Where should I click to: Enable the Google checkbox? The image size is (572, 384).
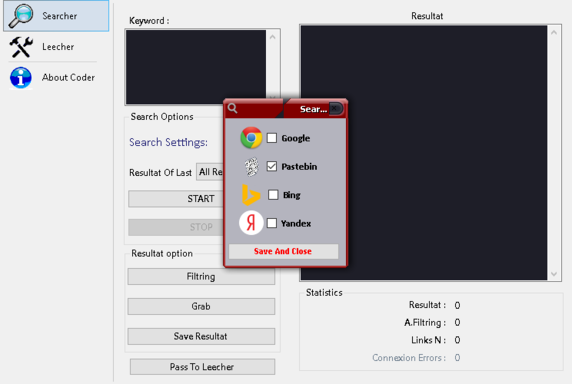click(272, 138)
